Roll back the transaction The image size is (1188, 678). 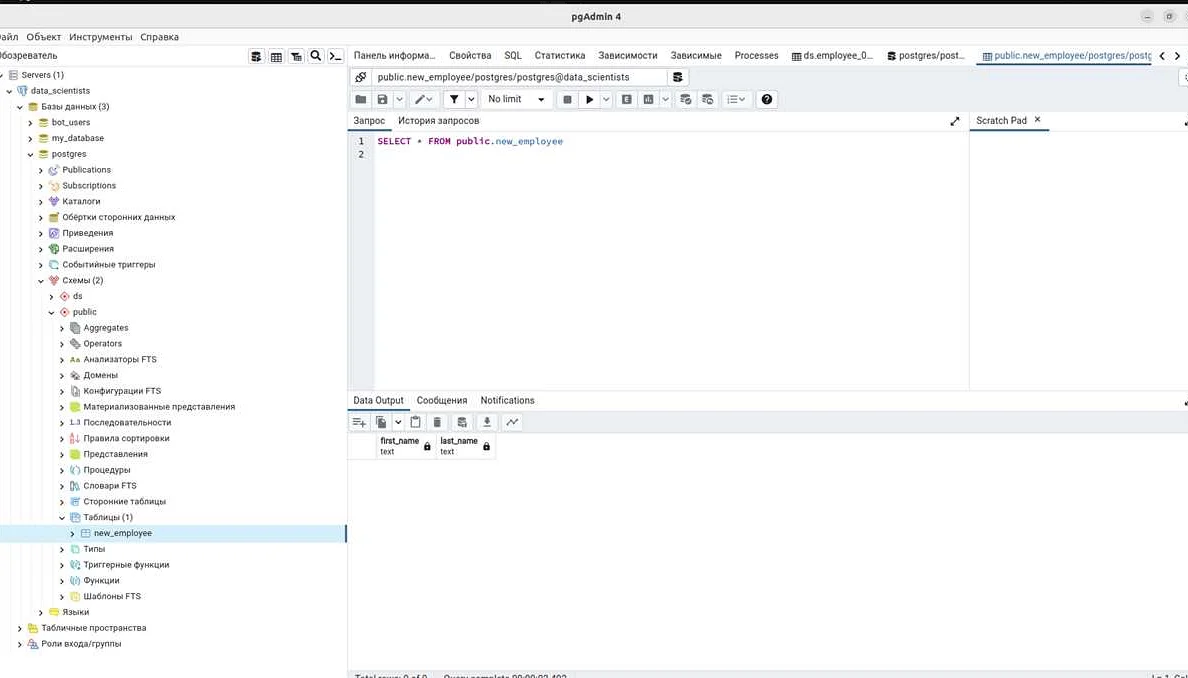(708, 99)
